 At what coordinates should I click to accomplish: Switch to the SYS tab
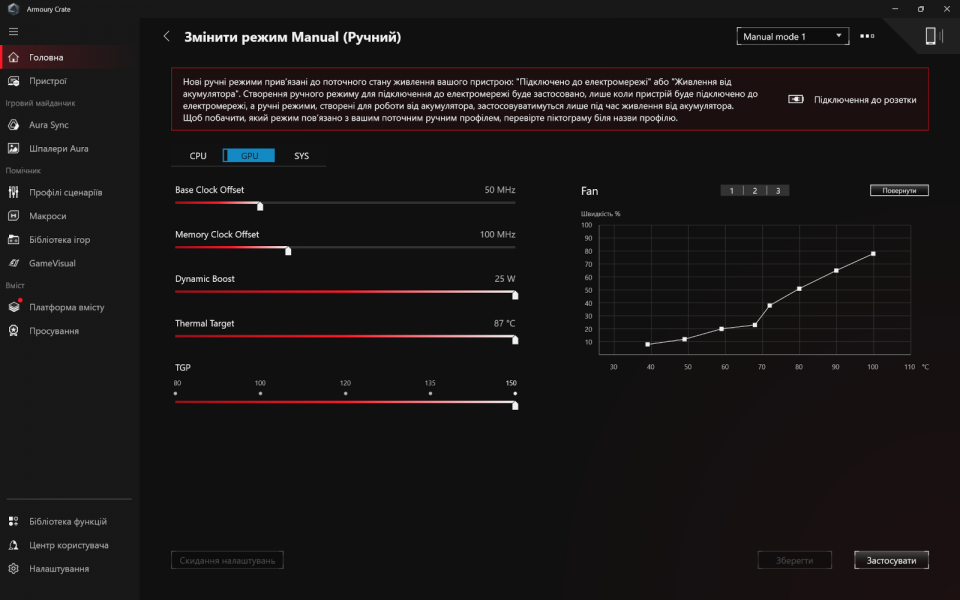[301, 156]
